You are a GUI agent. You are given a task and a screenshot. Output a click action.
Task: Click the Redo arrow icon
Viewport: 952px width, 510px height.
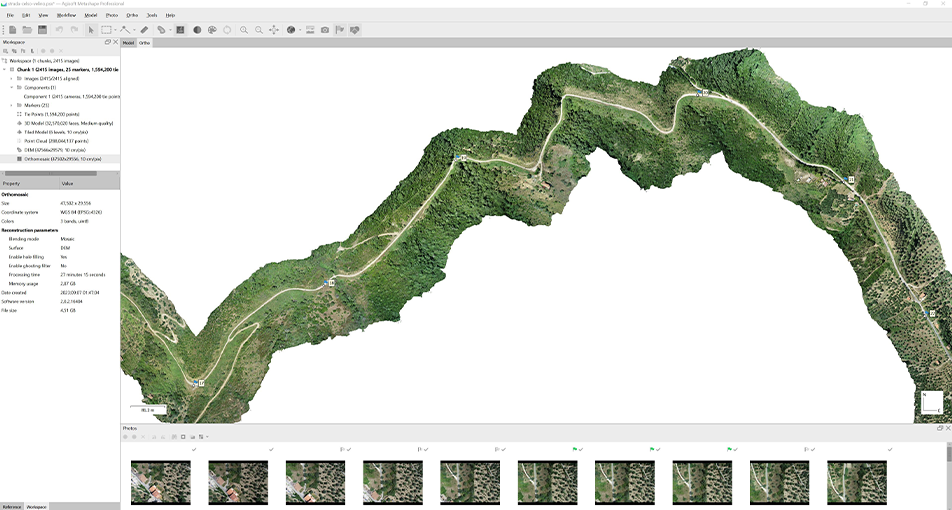click(x=74, y=30)
